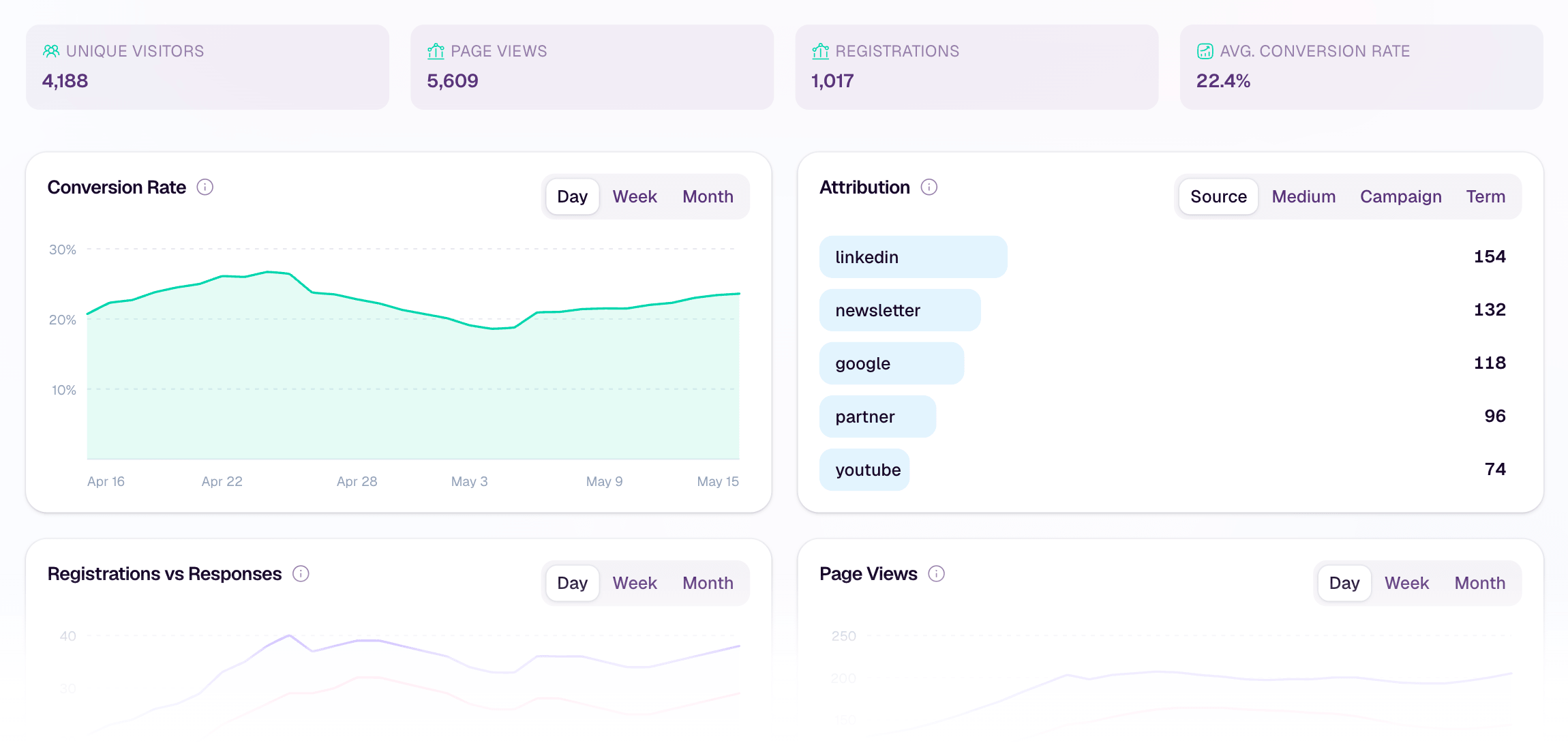1568x743 pixels.
Task: Open info icon beside Page Views chart title
Action: click(937, 573)
